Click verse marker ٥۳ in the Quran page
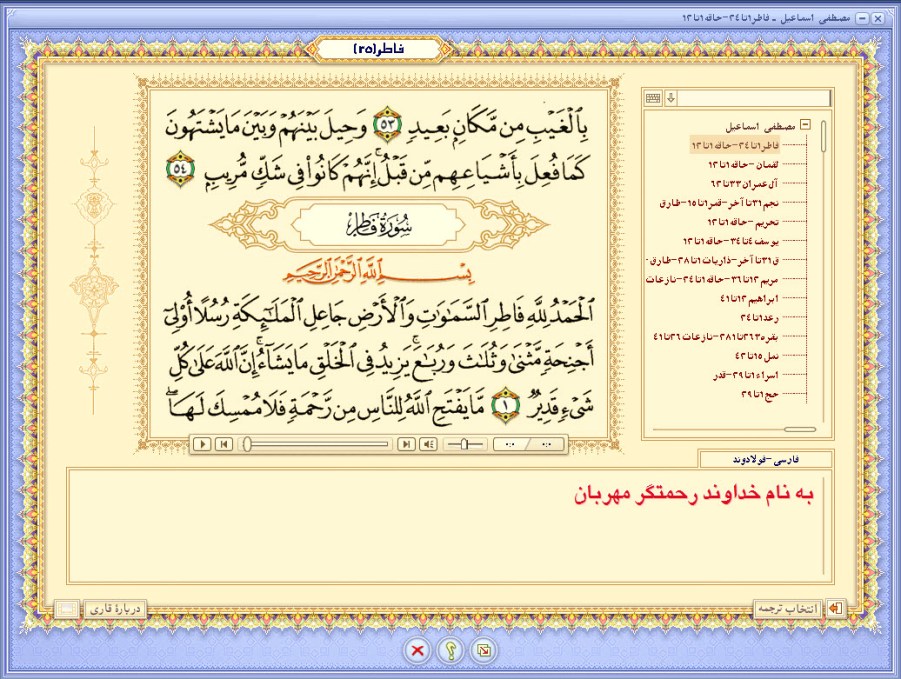This screenshot has height=679, width=901. pyautogui.click(x=388, y=125)
